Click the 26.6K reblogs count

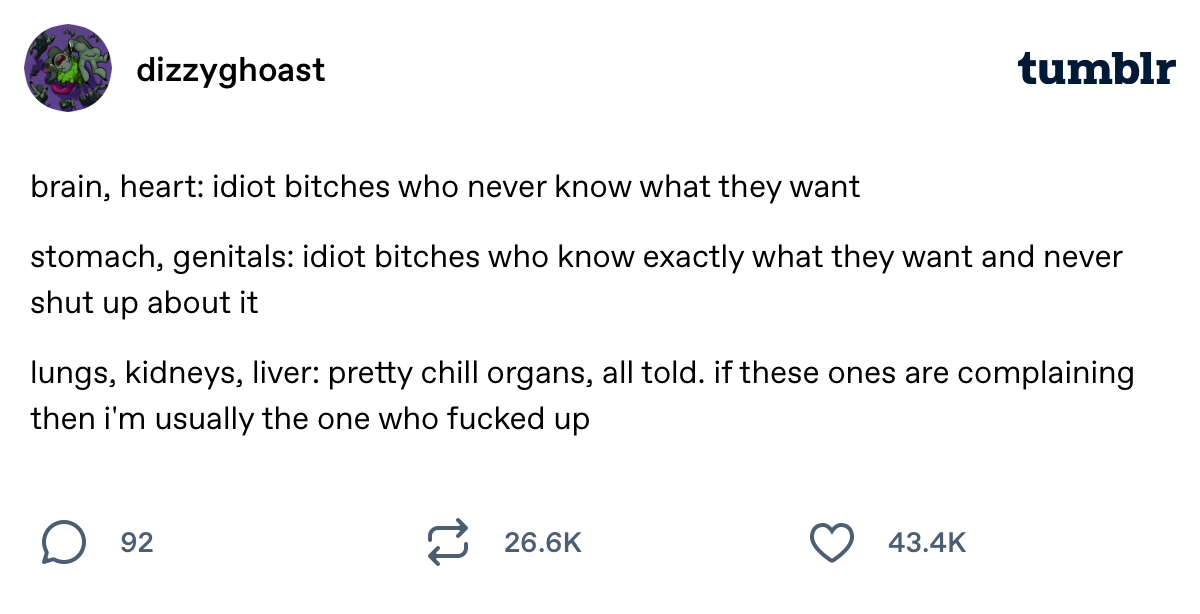pos(543,543)
